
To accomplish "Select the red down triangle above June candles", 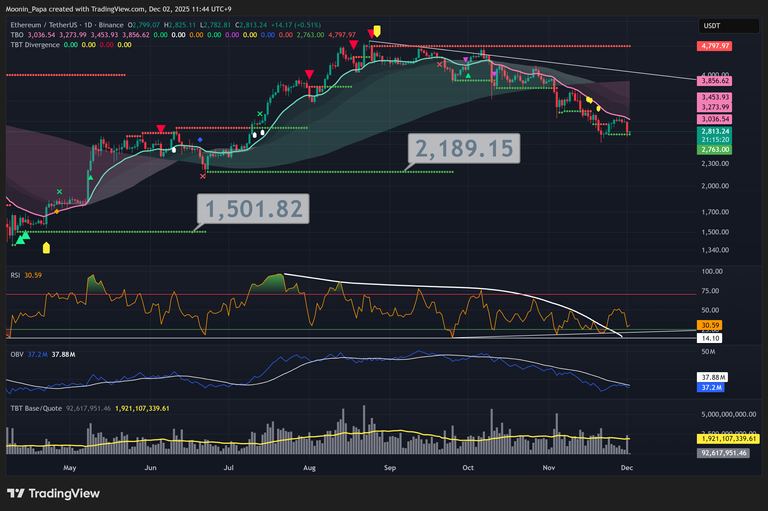I will (x=160, y=129).
